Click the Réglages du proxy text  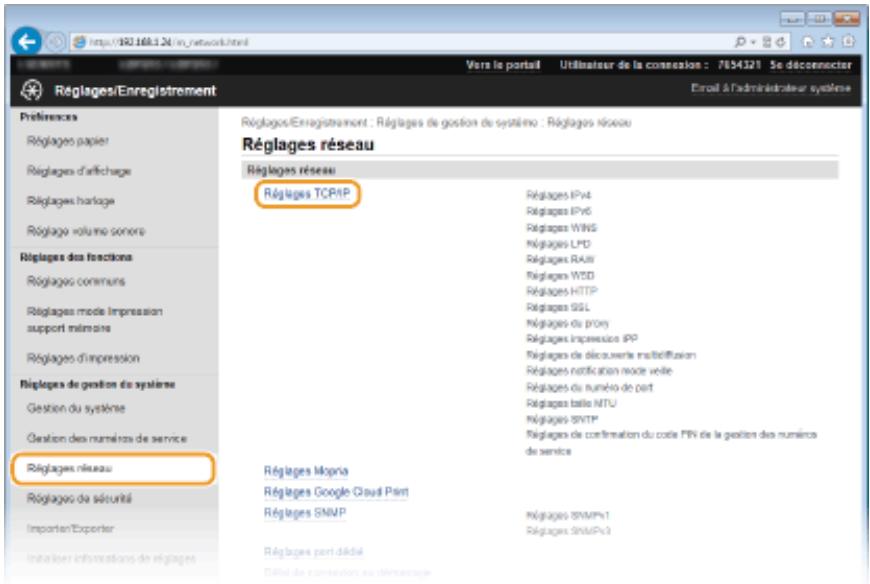(x=567, y=323)
